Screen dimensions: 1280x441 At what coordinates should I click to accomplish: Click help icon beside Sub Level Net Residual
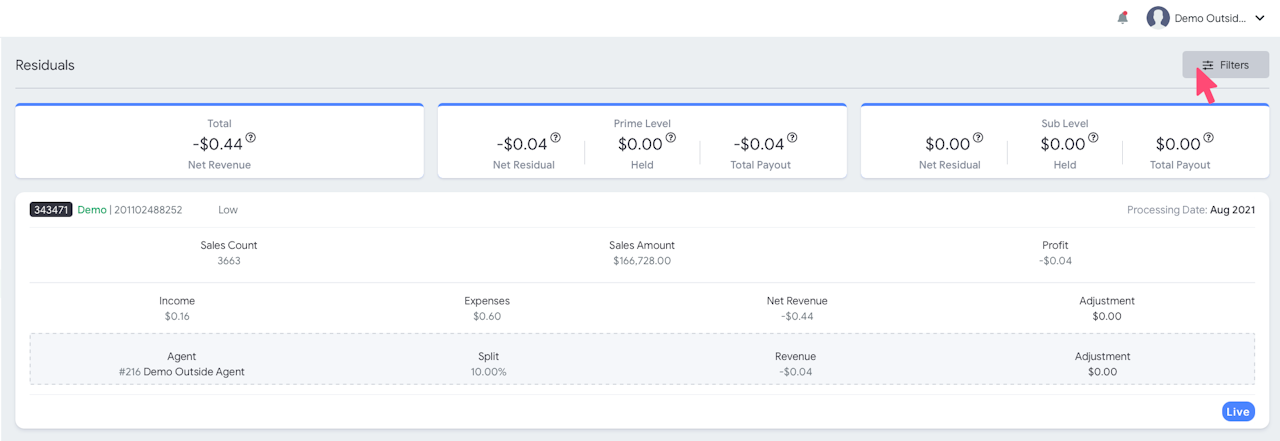pos(978,138)
